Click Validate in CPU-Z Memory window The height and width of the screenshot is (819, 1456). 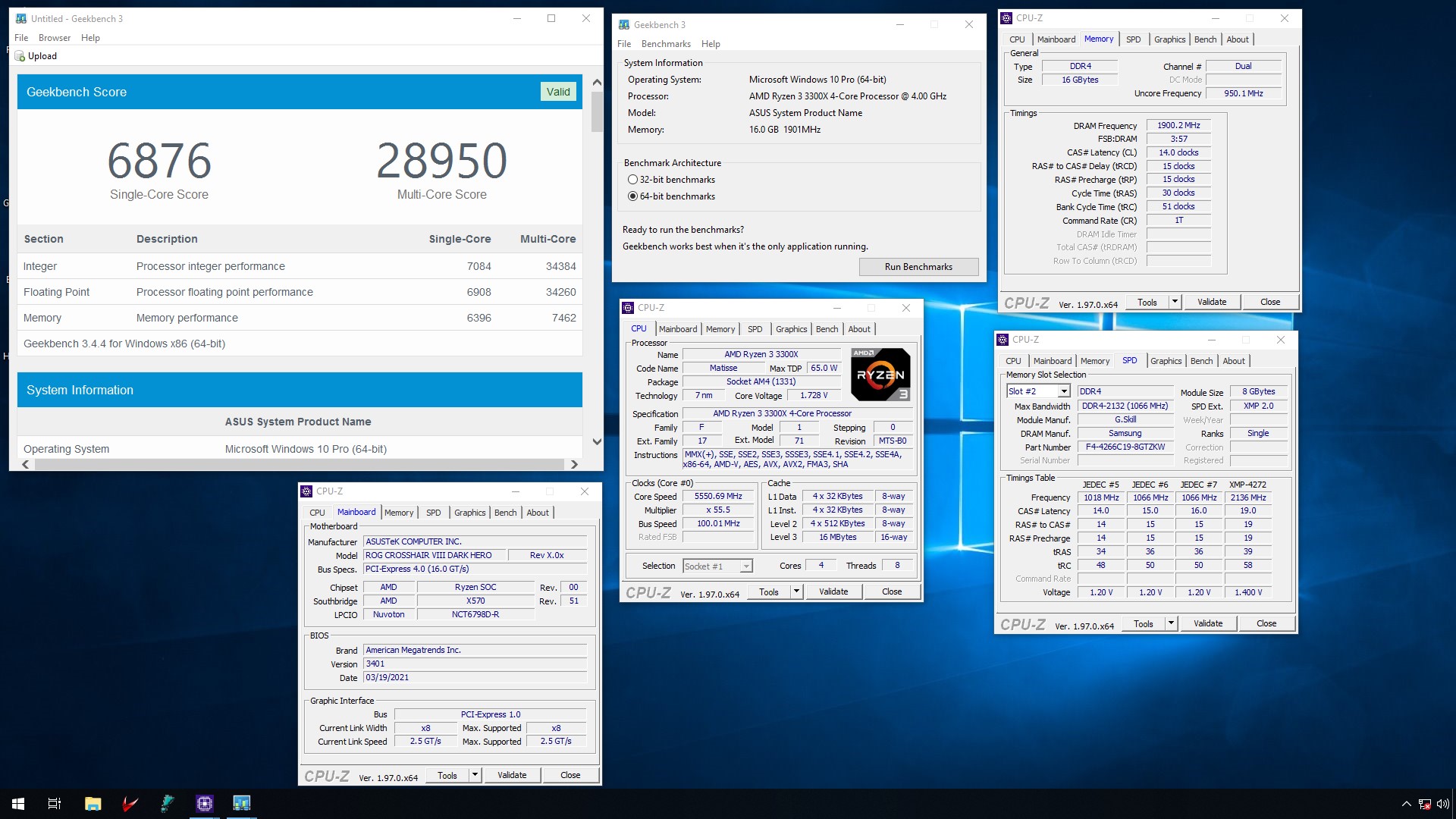coord(1212,302)
